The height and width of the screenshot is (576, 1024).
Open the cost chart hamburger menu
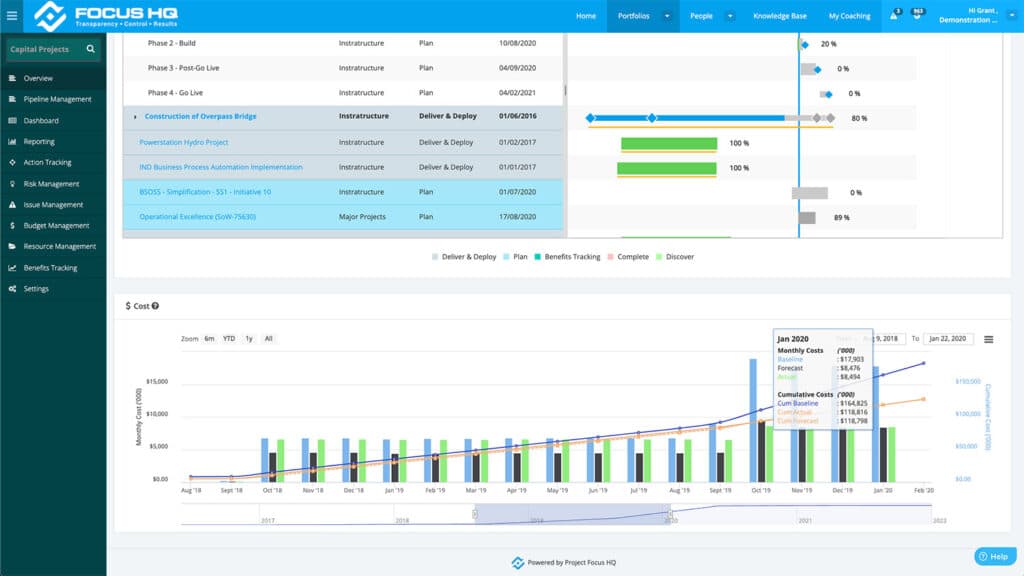point(988,339)
